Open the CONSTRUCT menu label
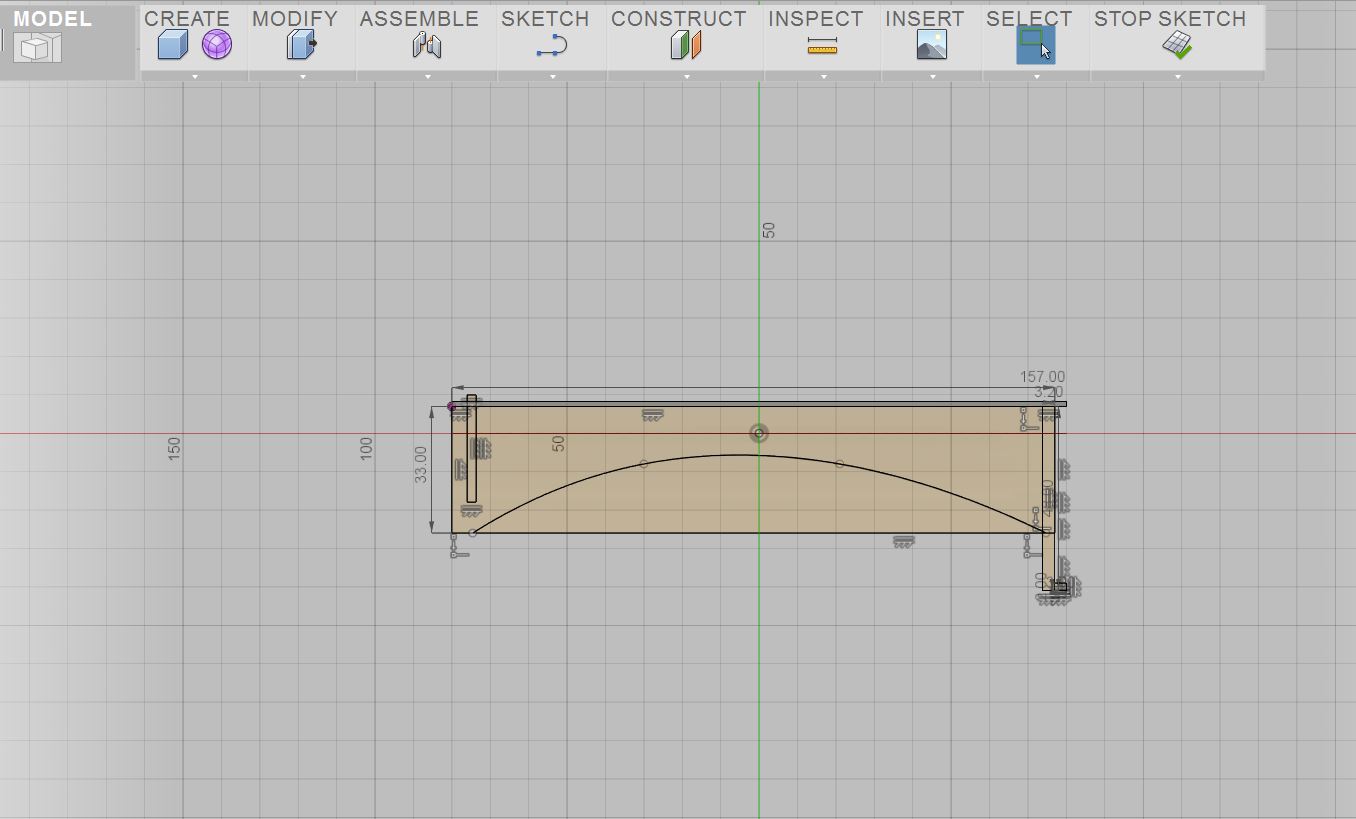 point(679,18)
